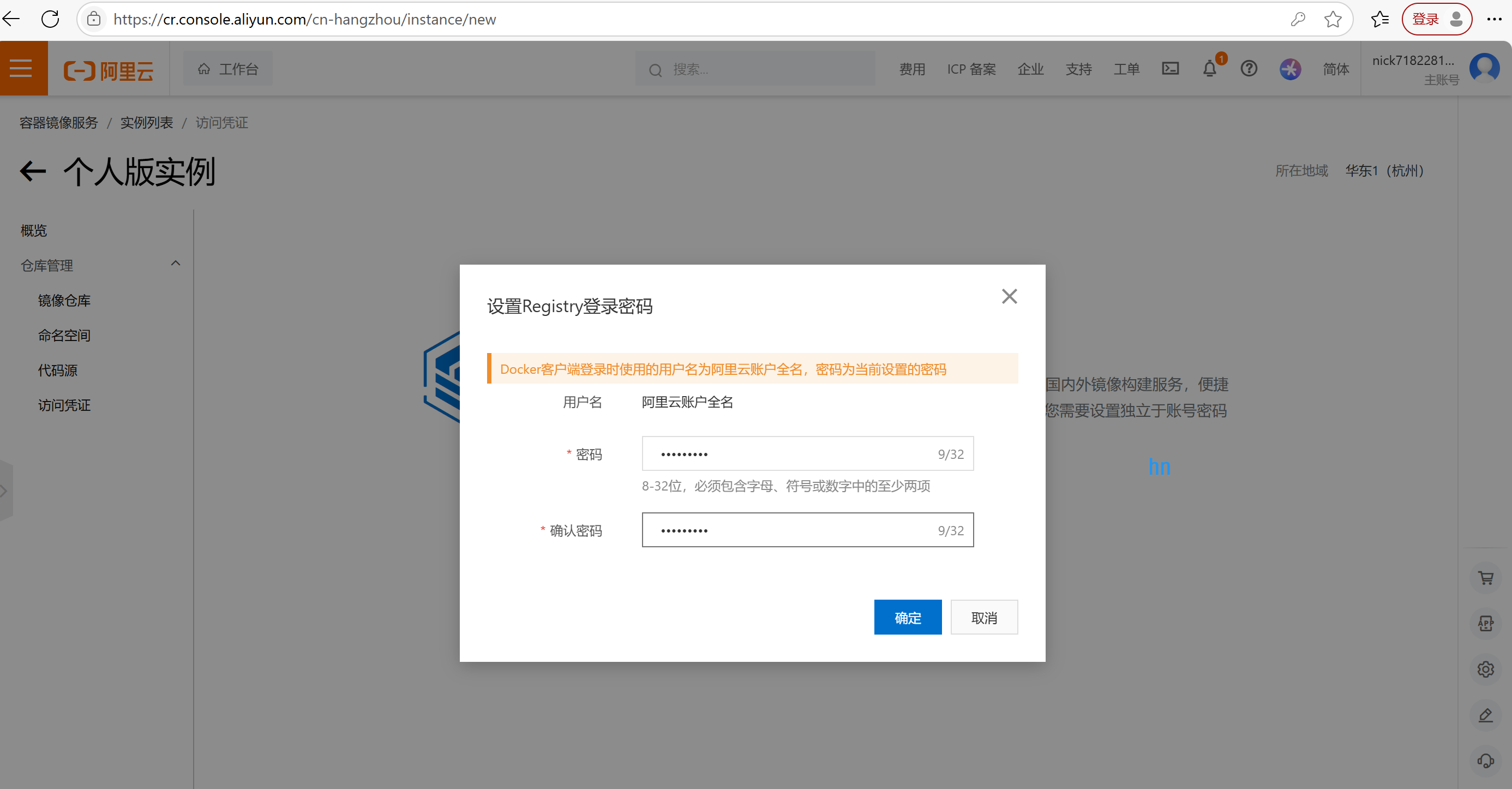Open the hamburger navigation menu
Image resolution: width=1512 pixels, height=789 pixels.
21,69
